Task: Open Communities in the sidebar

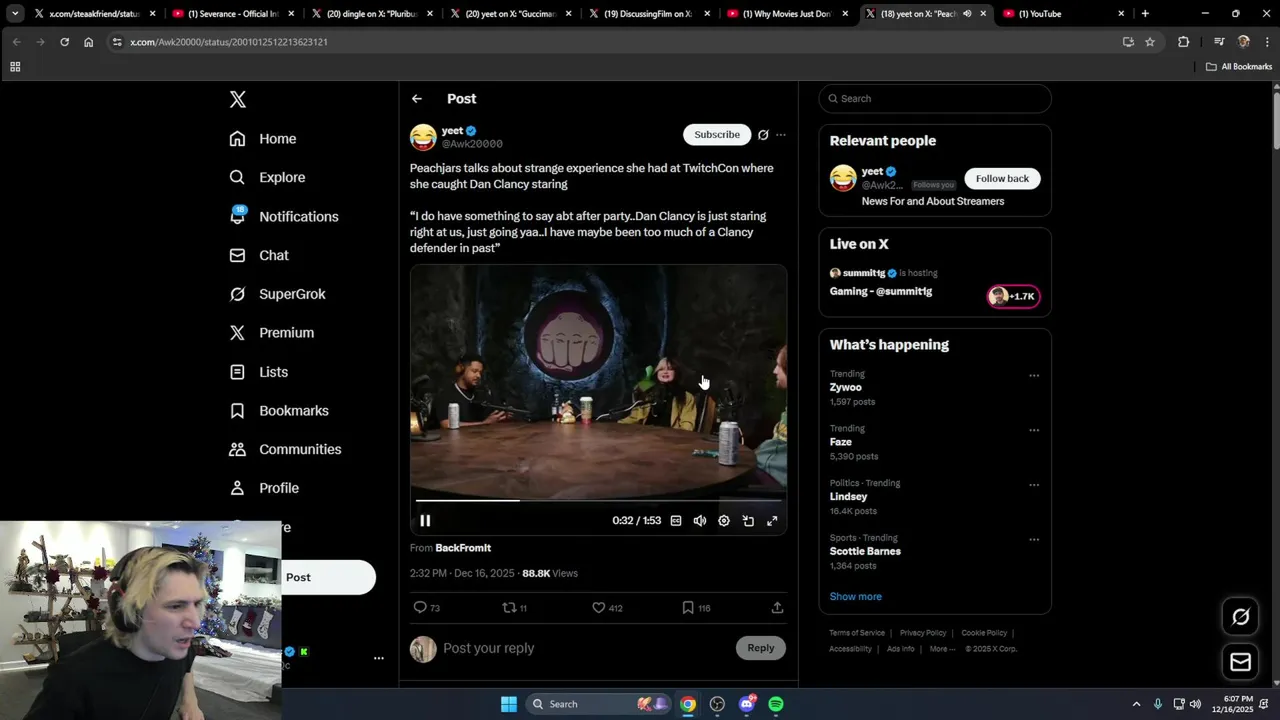Action: [285, 449]
